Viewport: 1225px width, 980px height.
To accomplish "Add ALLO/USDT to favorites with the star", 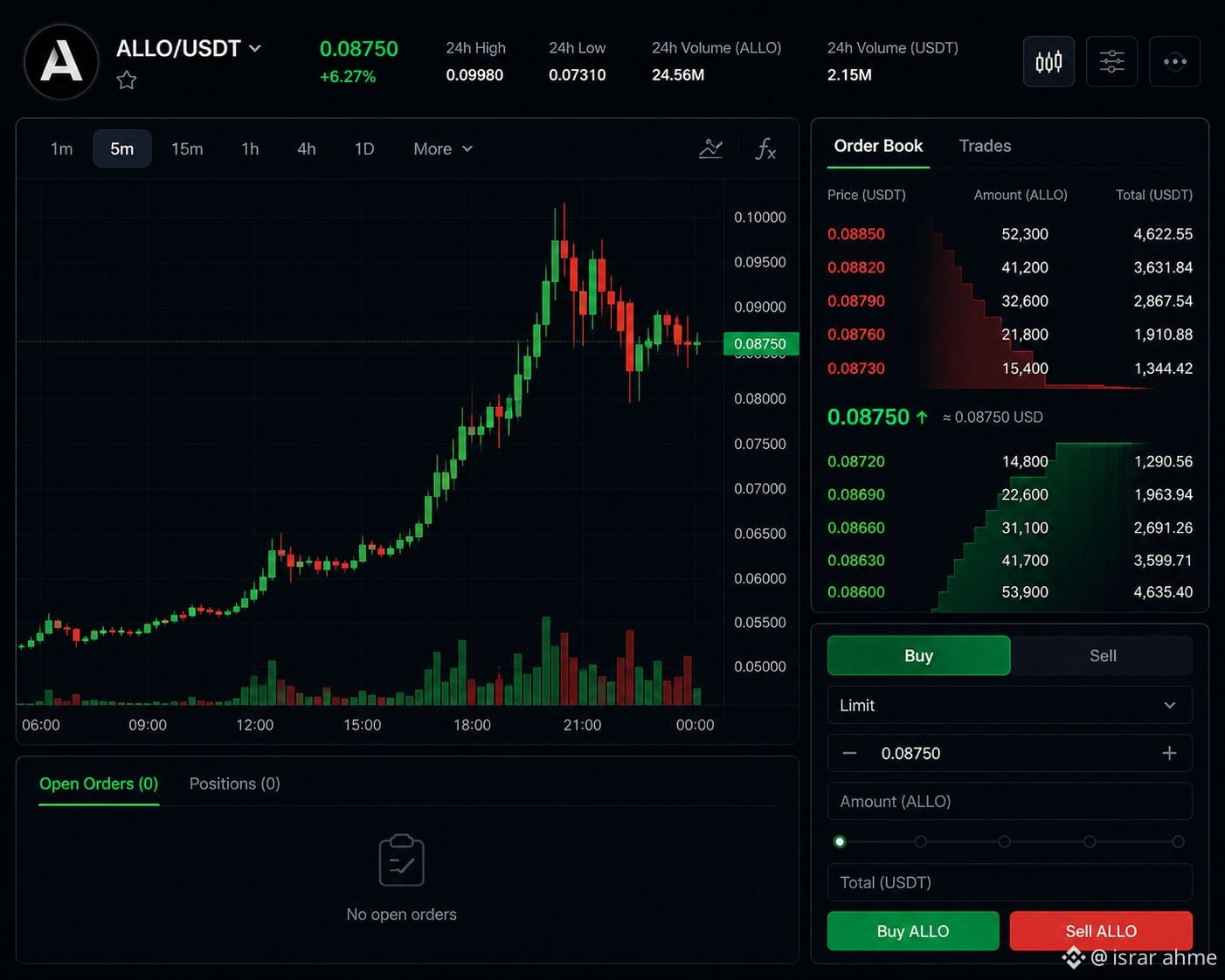I will (x=127, y=80).
